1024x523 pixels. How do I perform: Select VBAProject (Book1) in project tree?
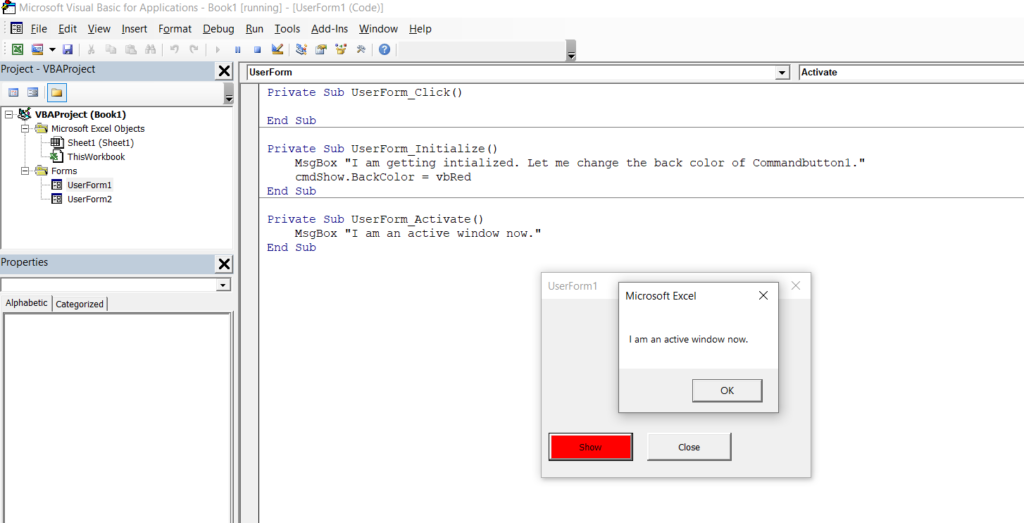pyautogui.click(x=80, y=114)
